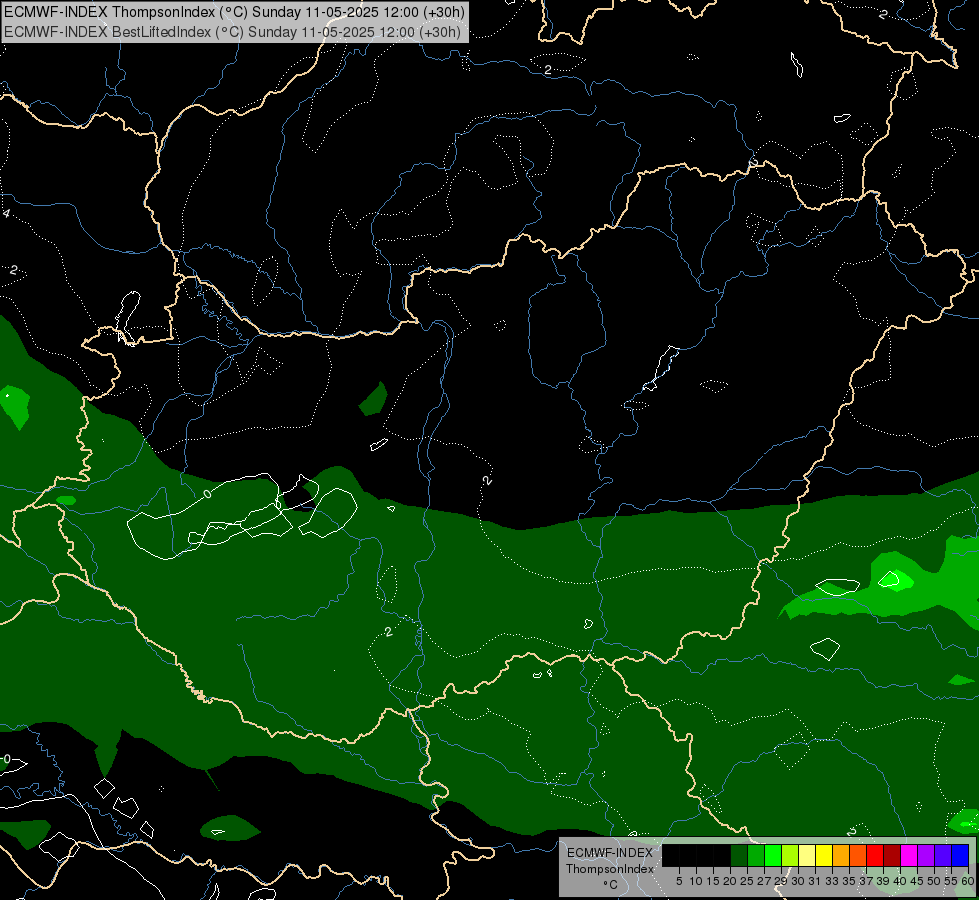Select the medium green 25–27 legend swatch
Screen dimensions: 979x900
tap(756, 855)
